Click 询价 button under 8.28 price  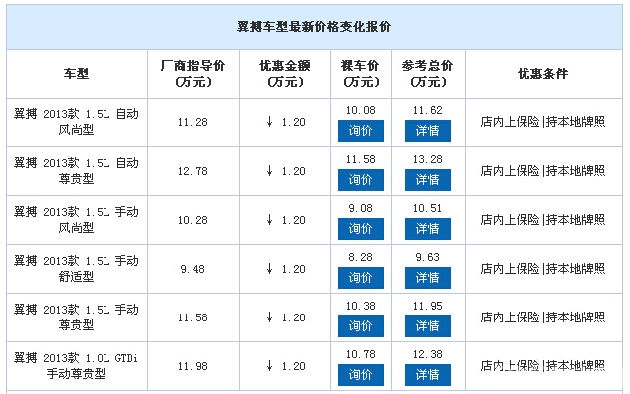[360, 278]
